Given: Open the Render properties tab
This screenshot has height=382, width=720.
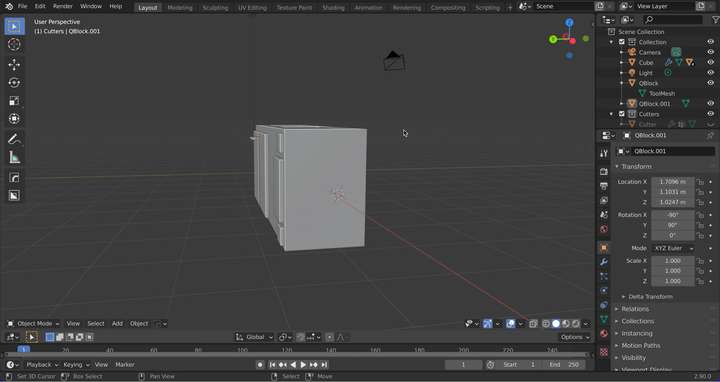Looking at the screenshot, I should [x=604, y=172].
